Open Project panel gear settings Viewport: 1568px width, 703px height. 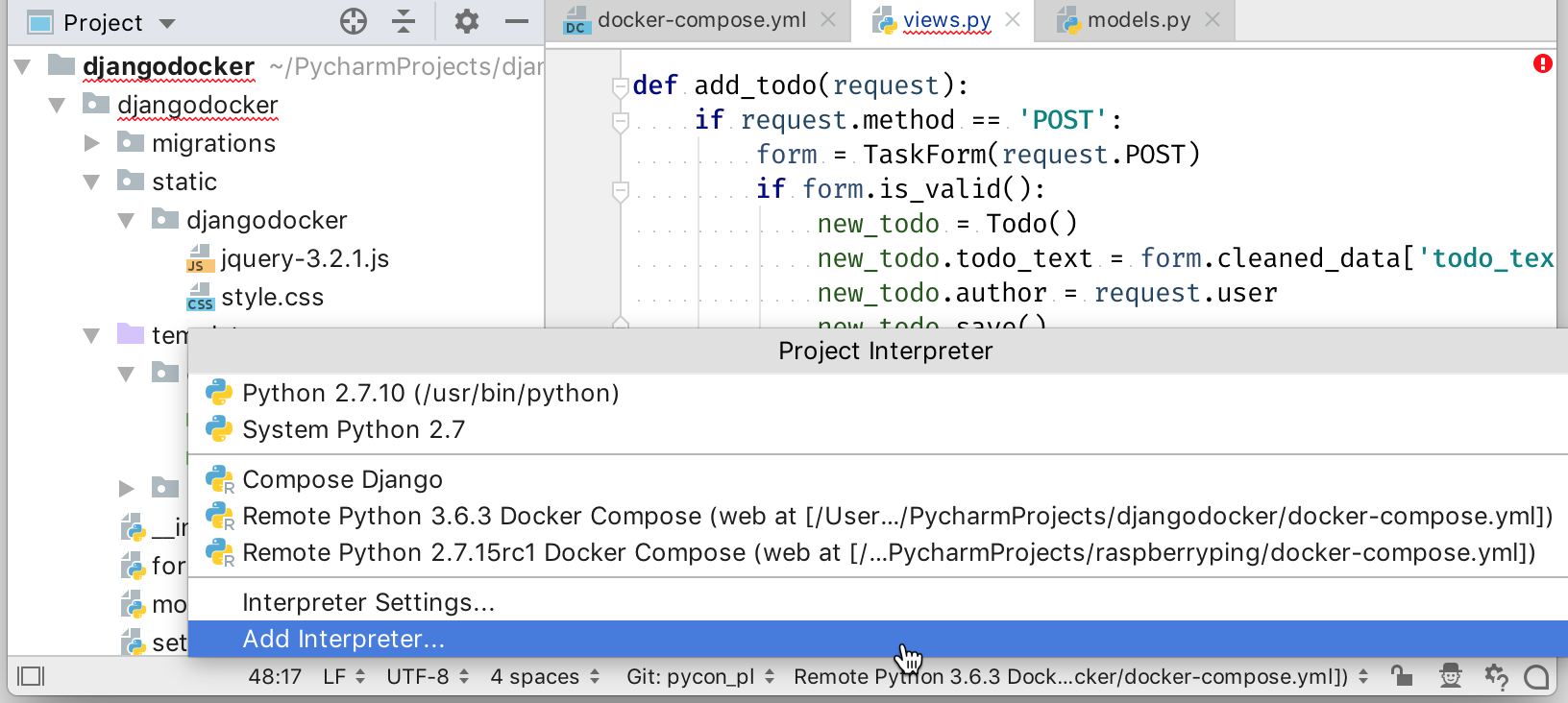coord(467,21)
